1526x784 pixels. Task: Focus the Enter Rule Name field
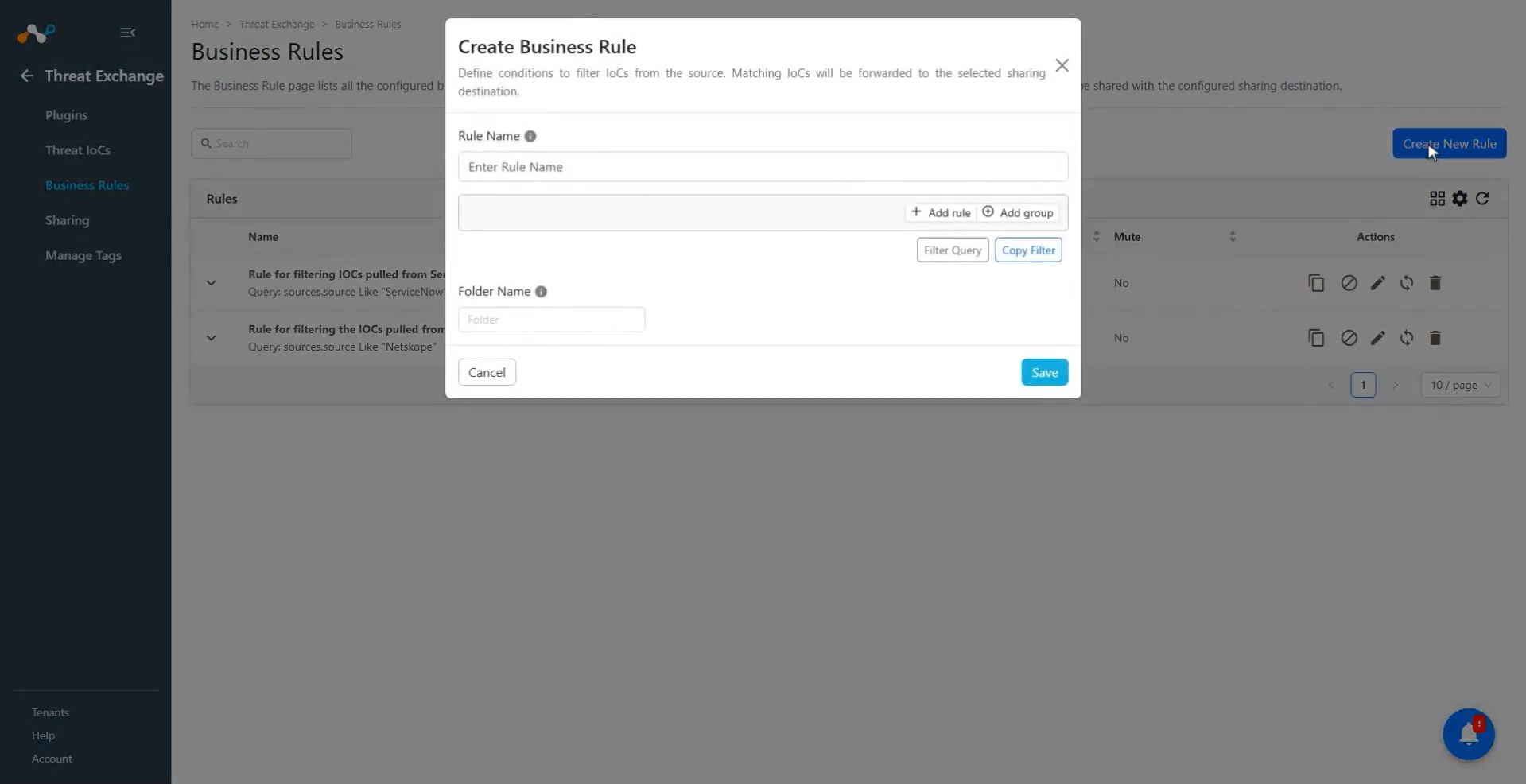point(763,167)
